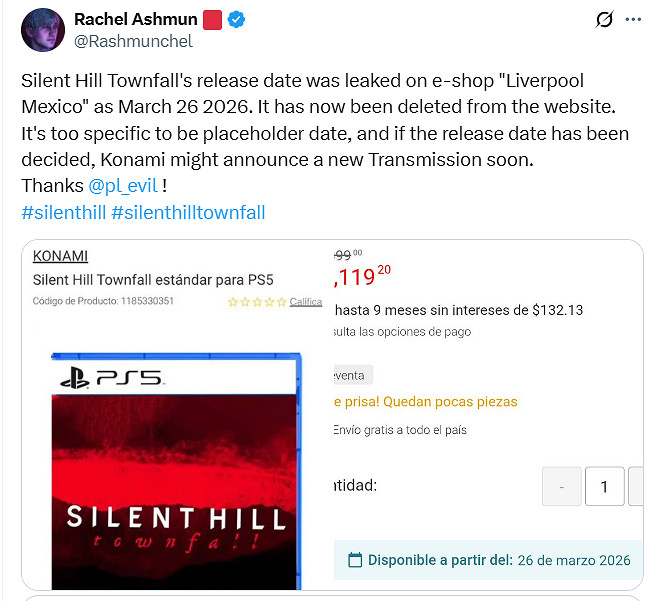Click the Grok icon on the post

(603, 19)
